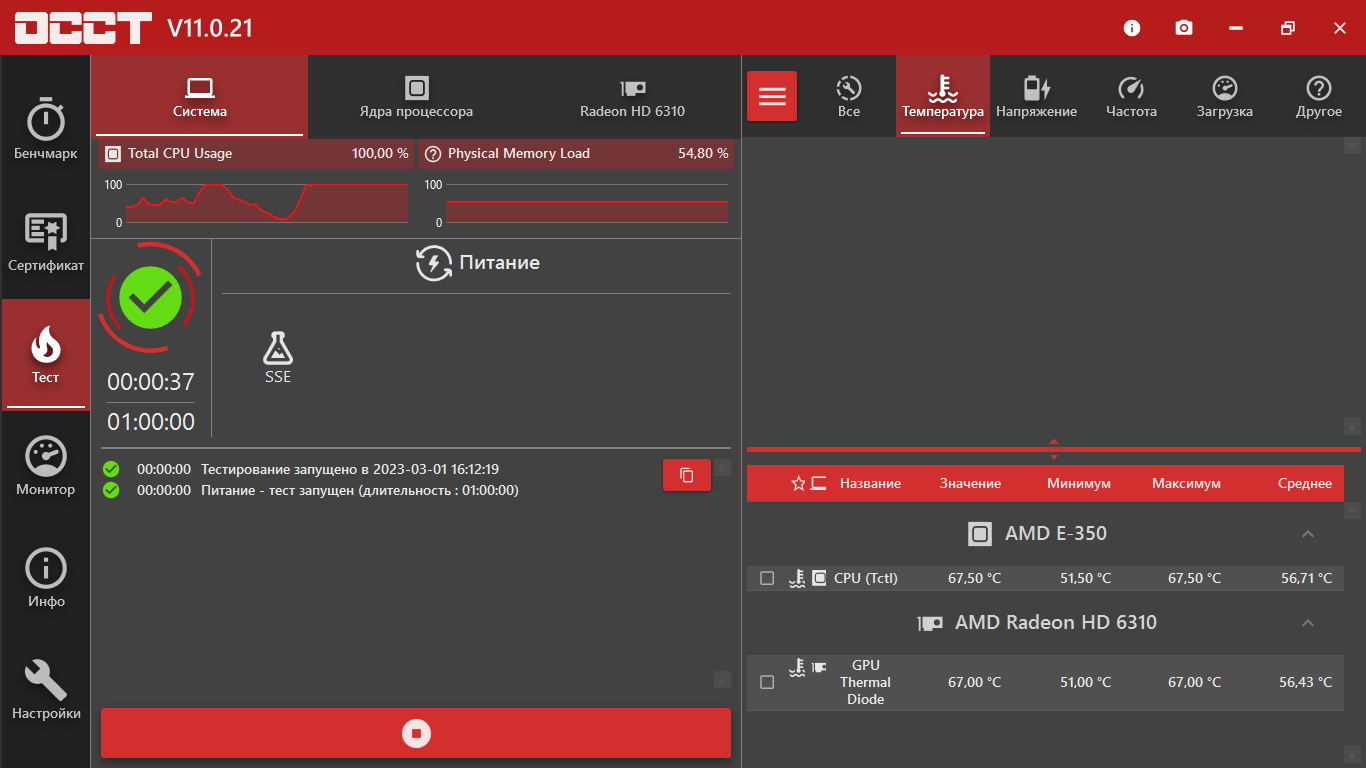1366x768 pixels.
Task: Select the Напряжение sensor tab
Action: (1036, 96)
